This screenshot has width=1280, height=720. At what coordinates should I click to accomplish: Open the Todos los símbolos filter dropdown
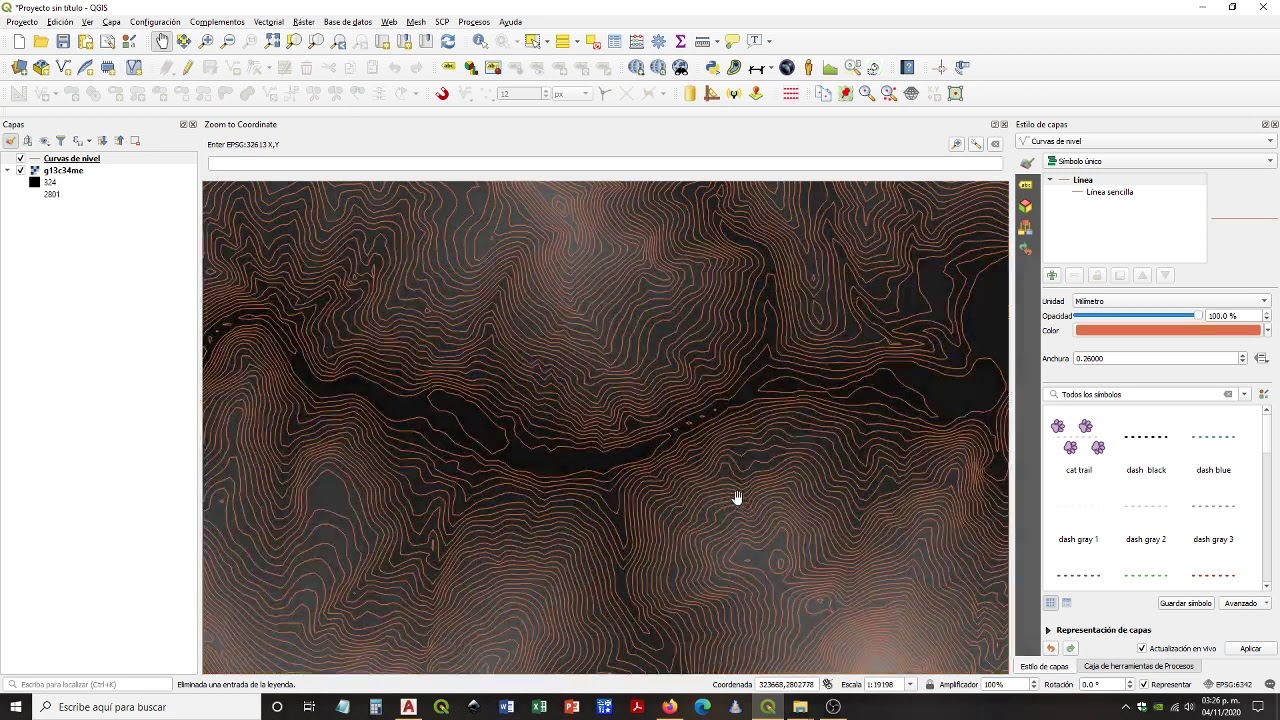click(1244, 394)
